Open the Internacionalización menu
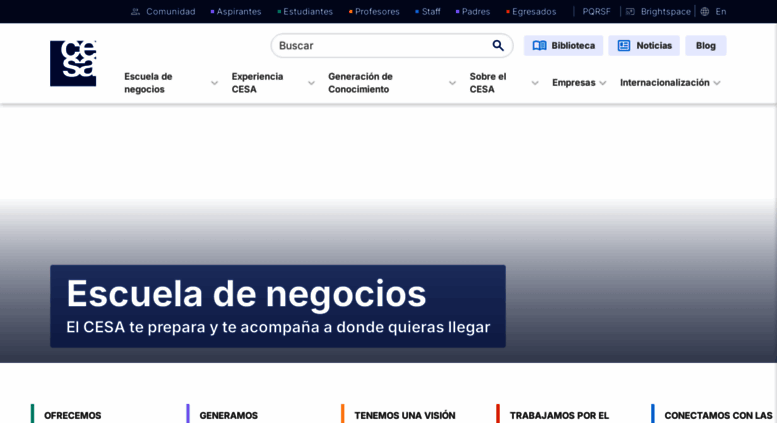777x423 pixels. (665, 83)
